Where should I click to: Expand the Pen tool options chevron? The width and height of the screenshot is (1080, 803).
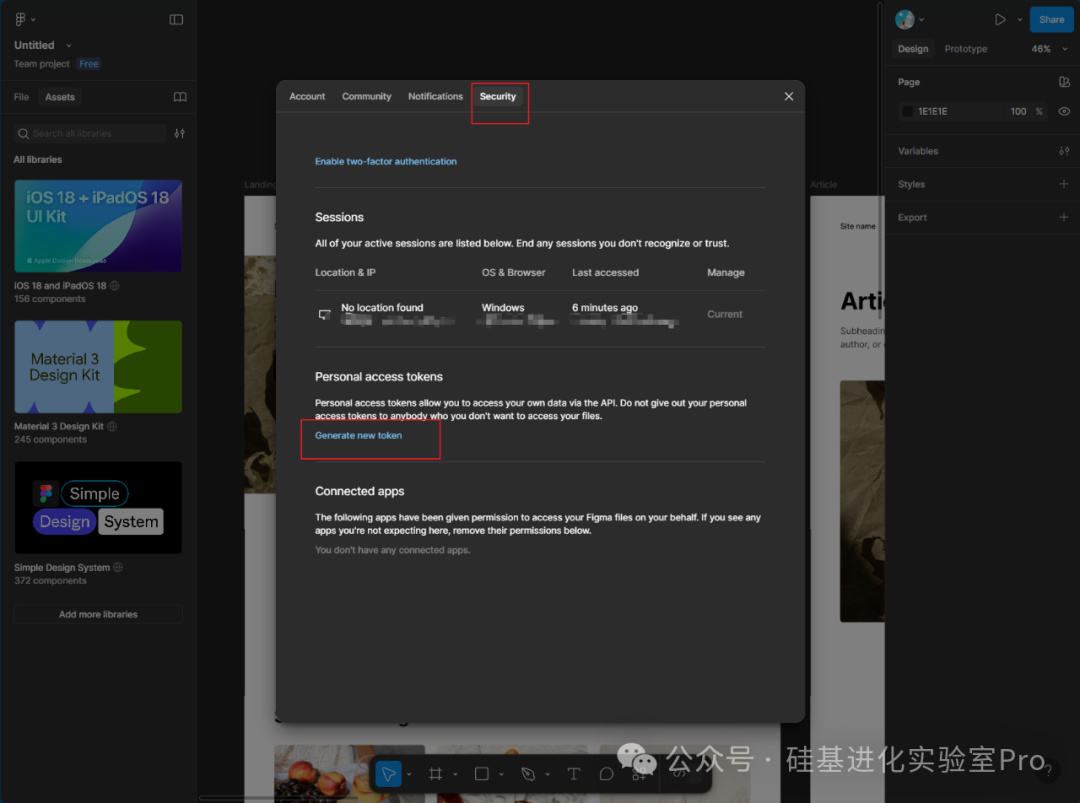click(548, 774)
